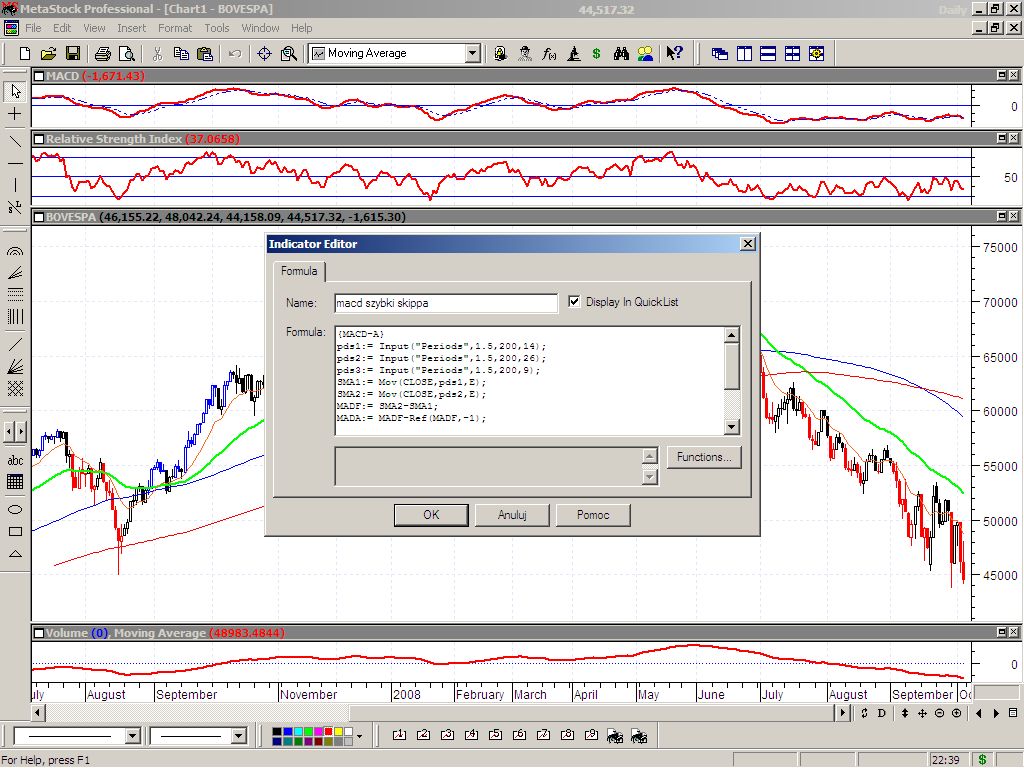Toggle the Display In QuickList checkbox
Image resolution: width=1024 pixels, height=768 pixels.
click(x=574, y=302)
